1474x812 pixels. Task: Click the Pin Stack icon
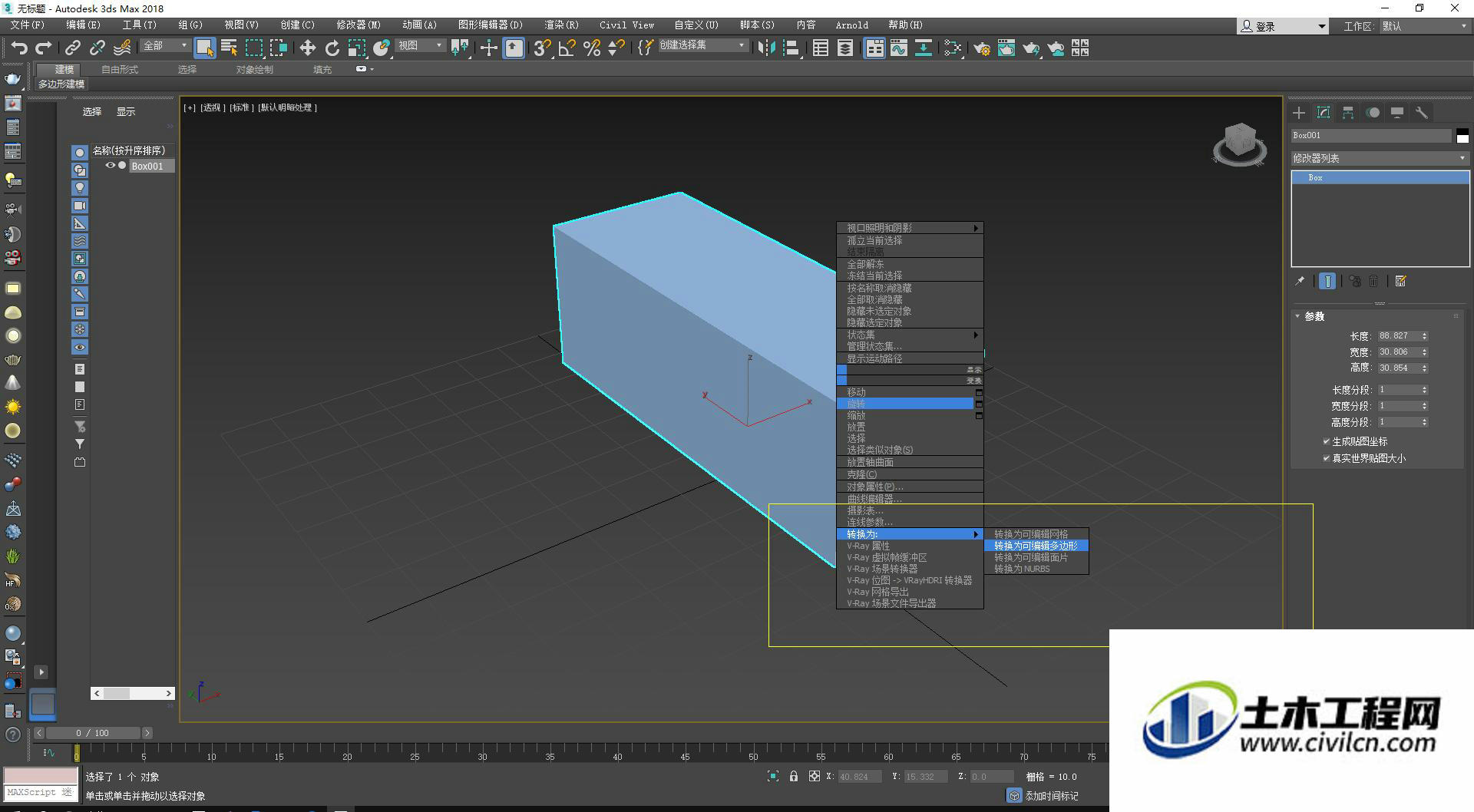[1300, 282]
